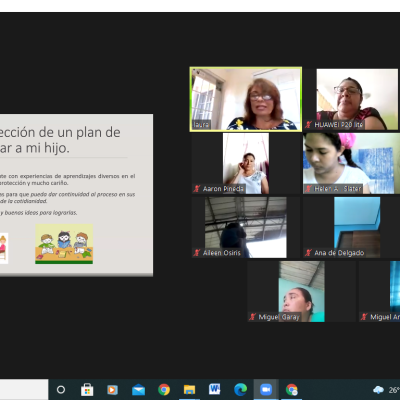Click the Cortana circle icon in taskbar
Image resolution: width=400 pixels, height=400 pixels.
tap(61, 389)
